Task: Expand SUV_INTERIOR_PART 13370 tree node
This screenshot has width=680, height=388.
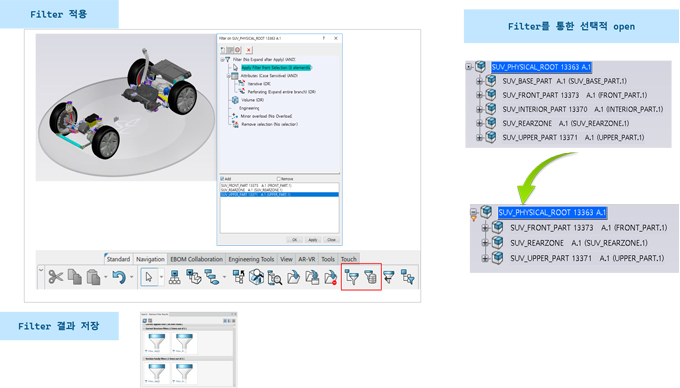Action: click(479, 109)
